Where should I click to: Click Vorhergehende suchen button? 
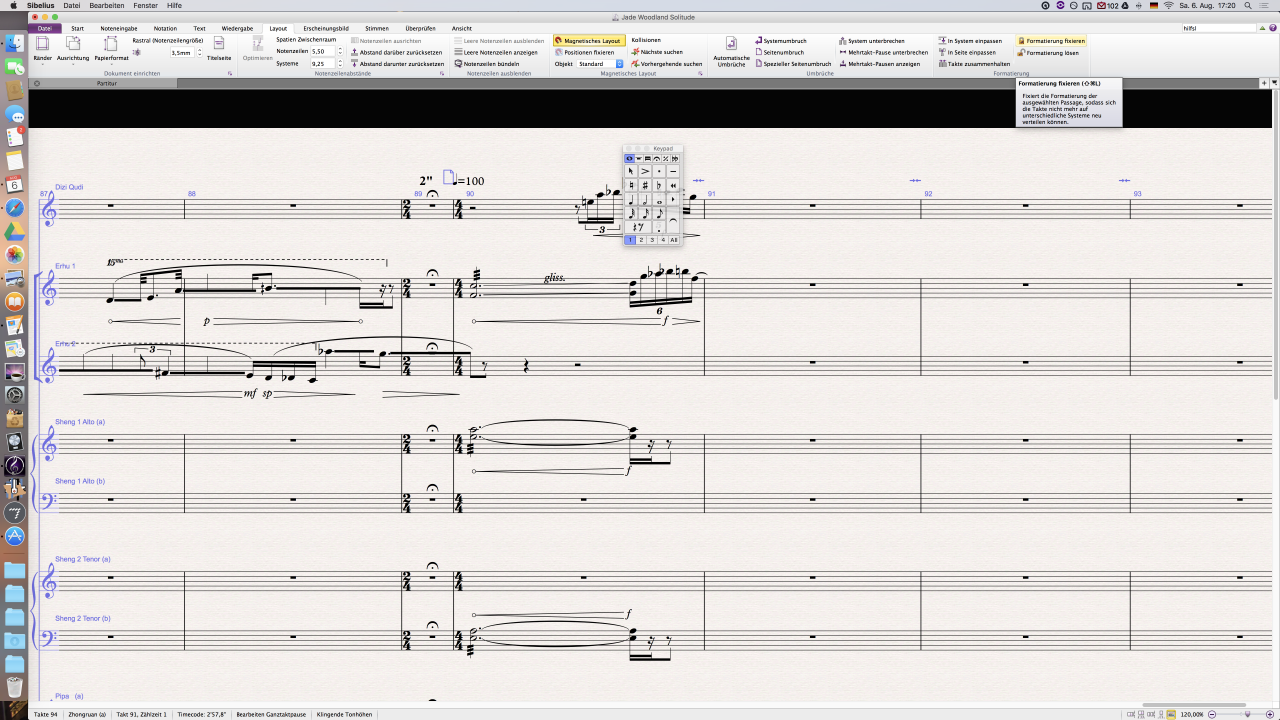[x=667, y=63]
